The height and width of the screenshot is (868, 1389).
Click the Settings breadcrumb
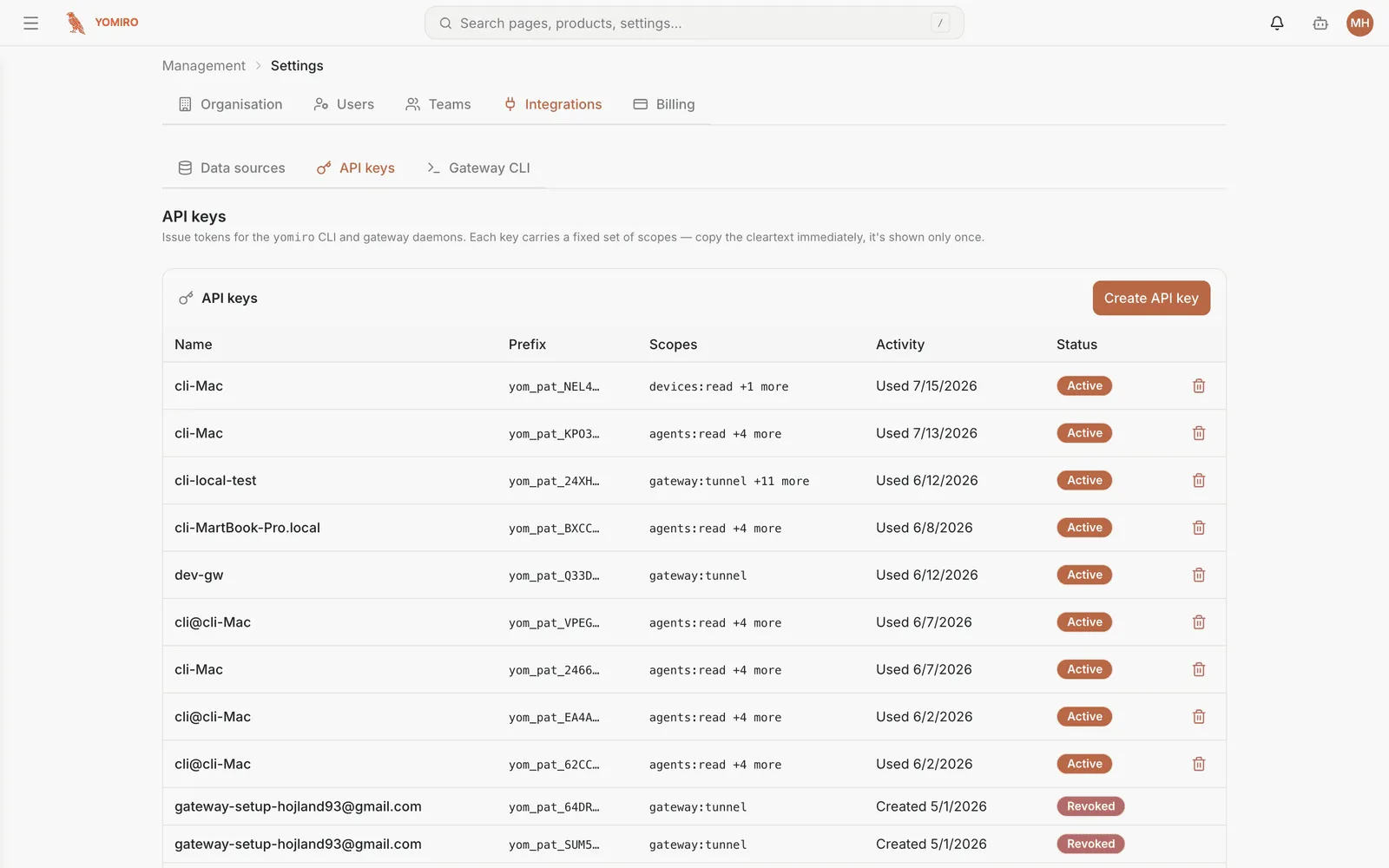[297, 66]
